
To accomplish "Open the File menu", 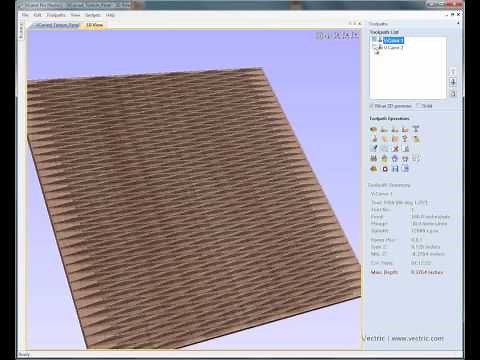I will coord(25,15).
